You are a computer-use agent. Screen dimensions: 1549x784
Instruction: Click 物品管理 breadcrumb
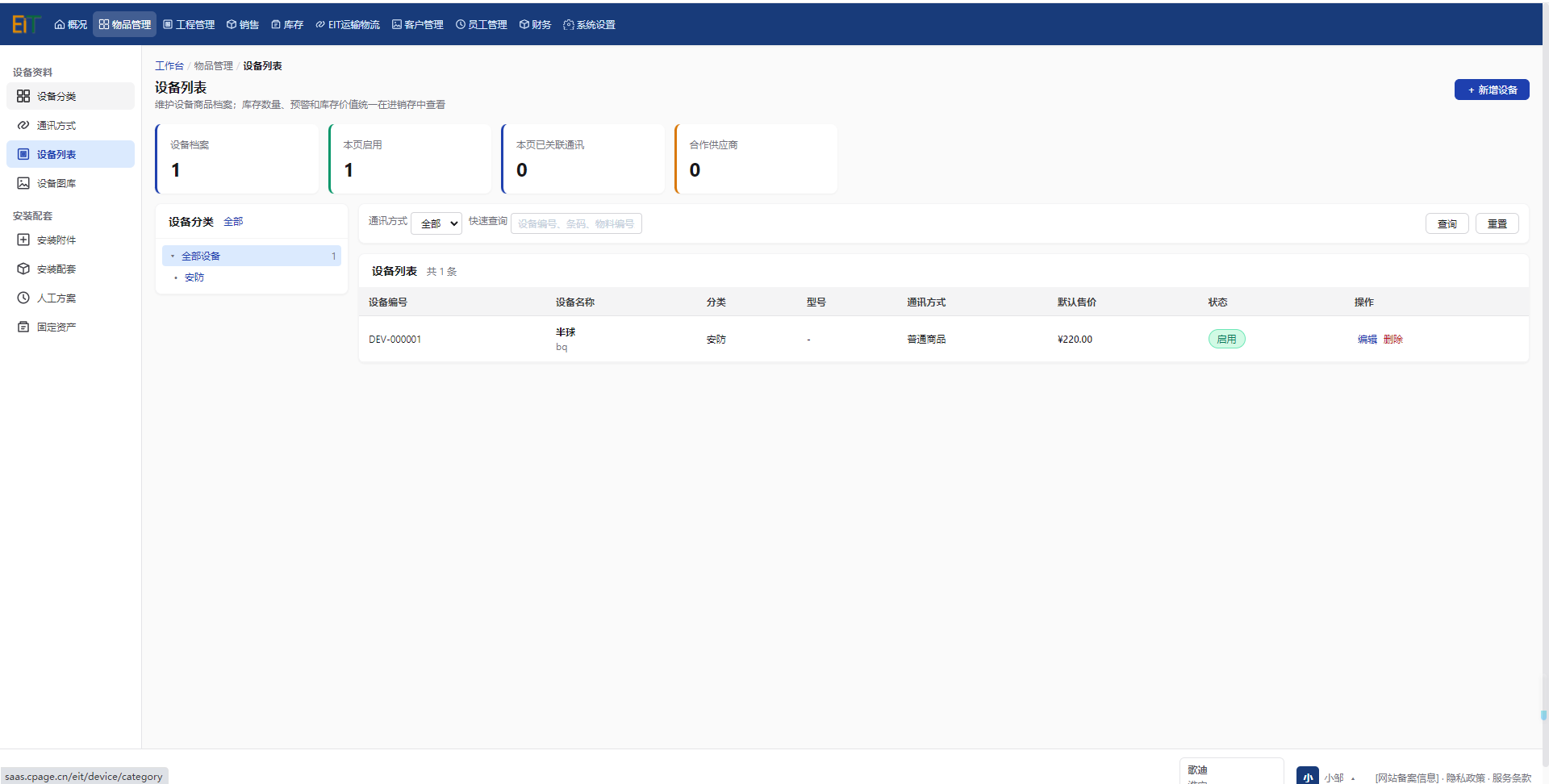(x=214, y=66)
